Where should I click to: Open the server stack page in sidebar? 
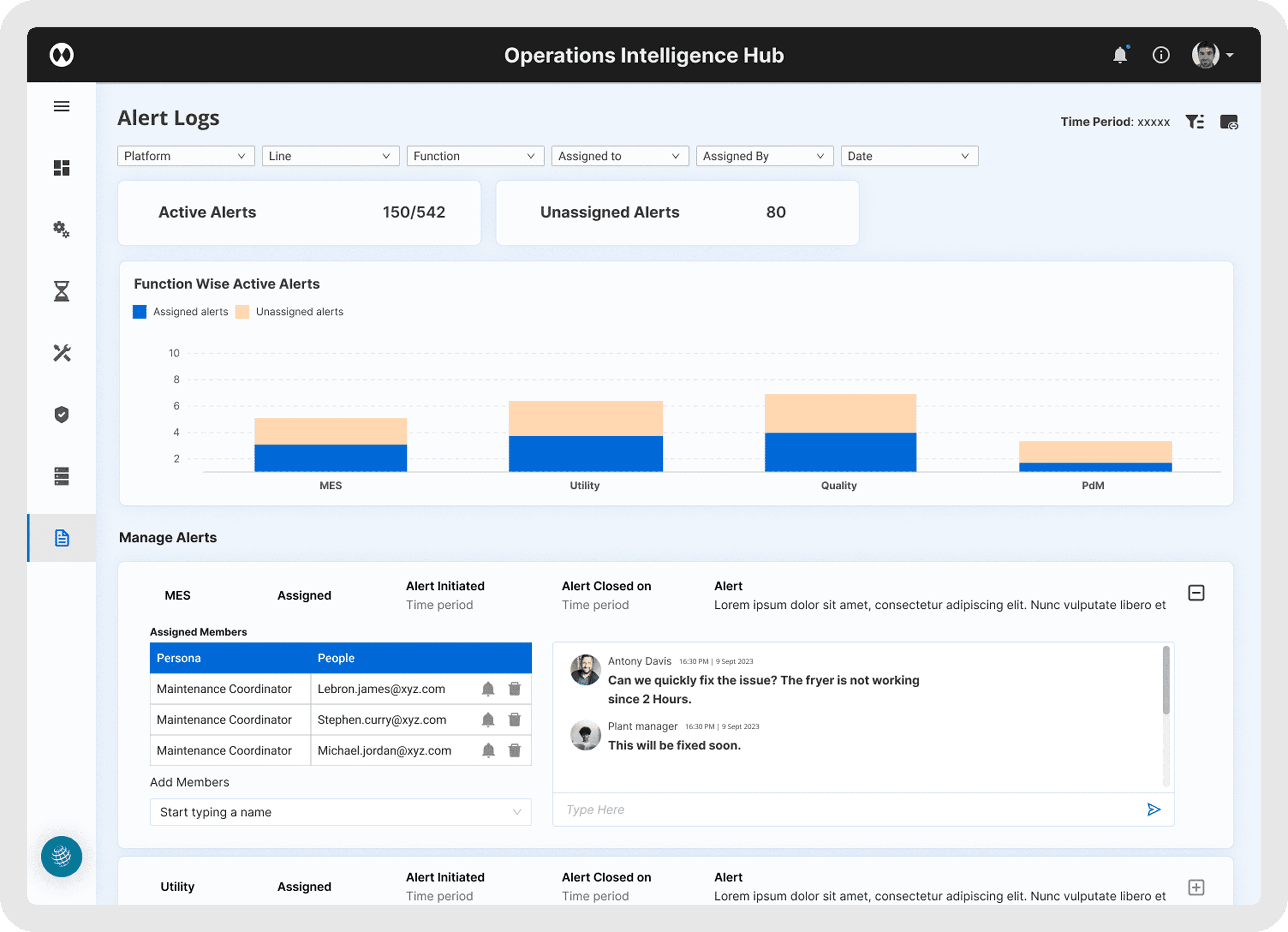point(61,476)
